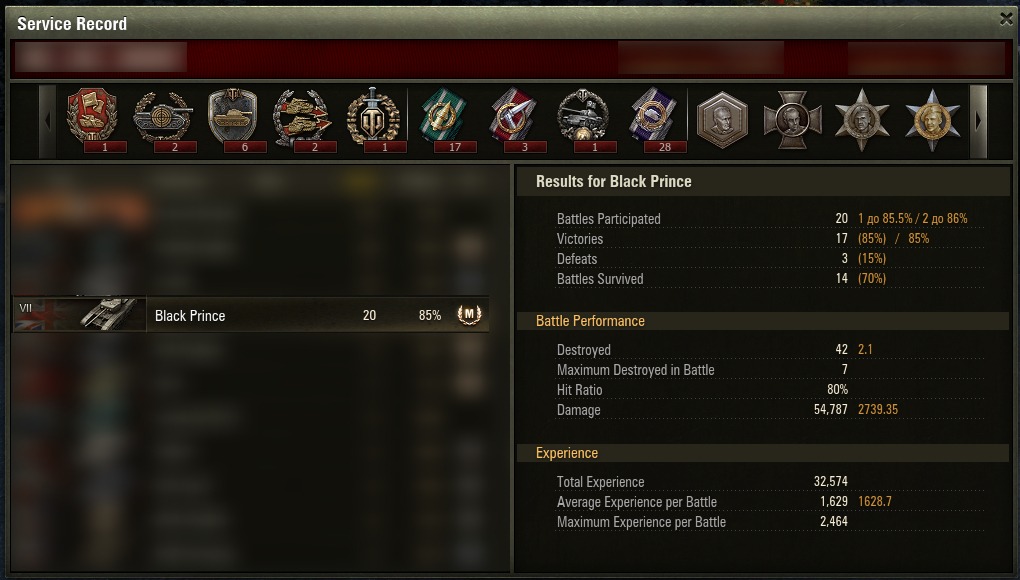Click the sword and shield wreath medal
Viewport: 1020px width, 580px height.
coord(373,118)
